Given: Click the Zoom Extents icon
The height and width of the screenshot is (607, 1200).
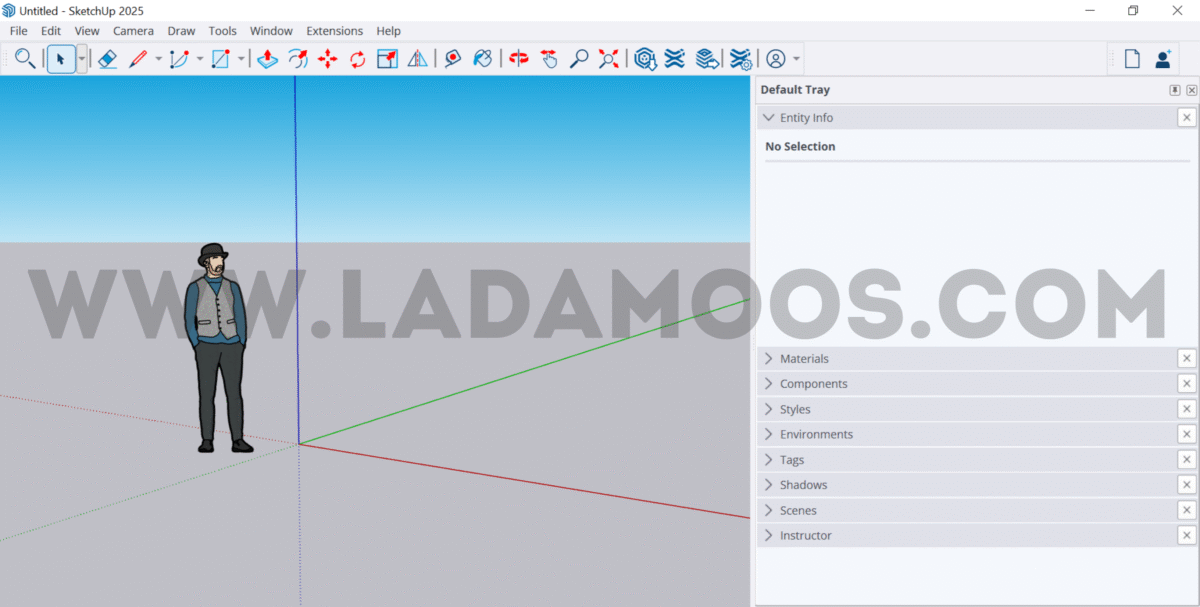Looking at the screenshot, I should pyautogui.click(x=608, y=59).
